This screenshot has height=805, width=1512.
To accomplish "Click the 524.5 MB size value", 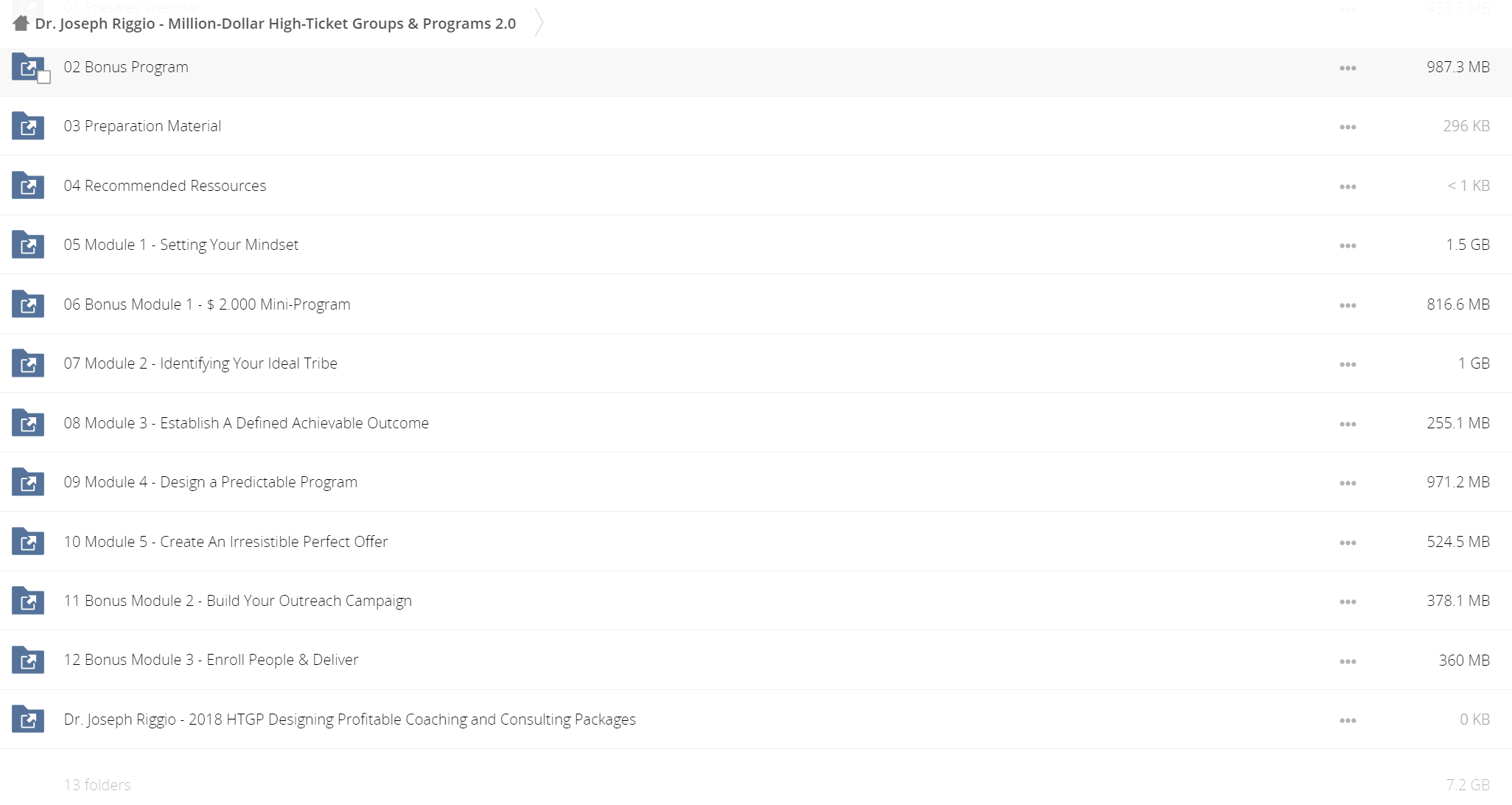I will 1458,542.
